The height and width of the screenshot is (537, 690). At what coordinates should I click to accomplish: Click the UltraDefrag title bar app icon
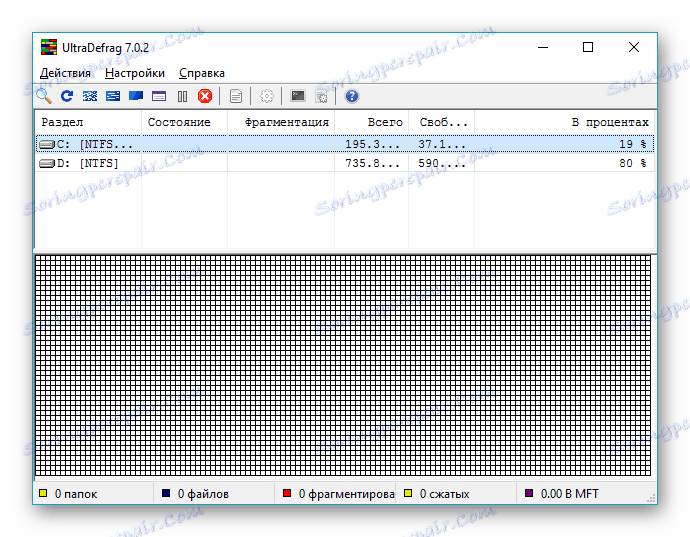(49, 47)
